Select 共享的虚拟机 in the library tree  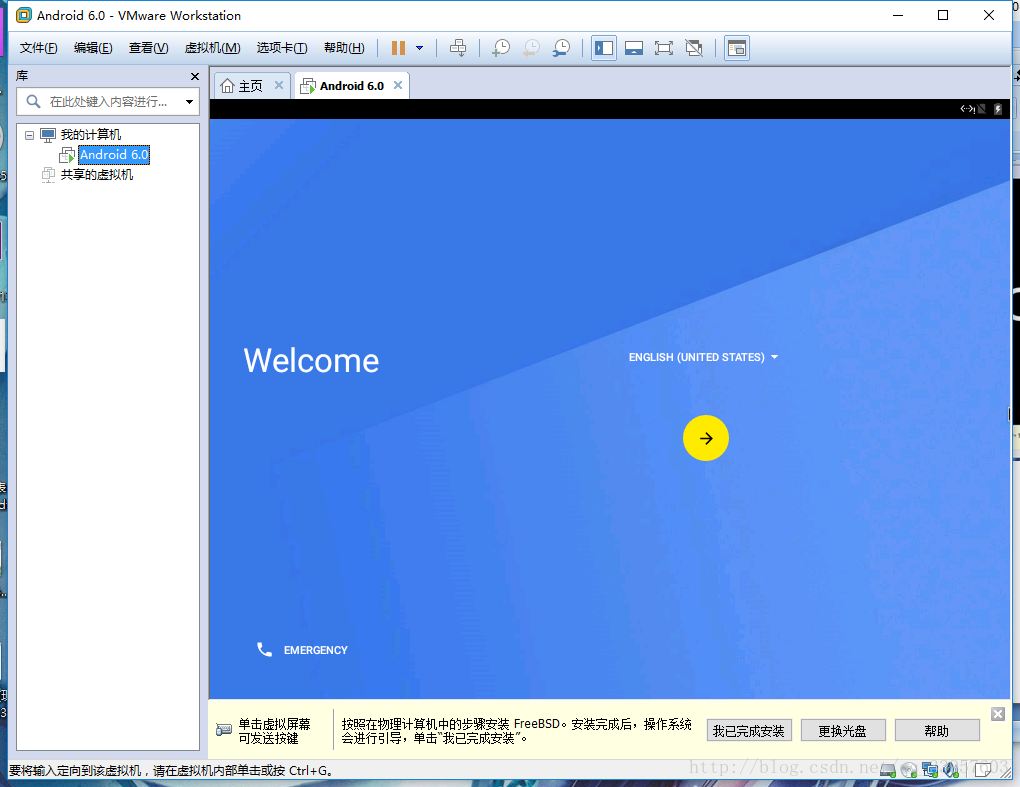click(96, 175)
